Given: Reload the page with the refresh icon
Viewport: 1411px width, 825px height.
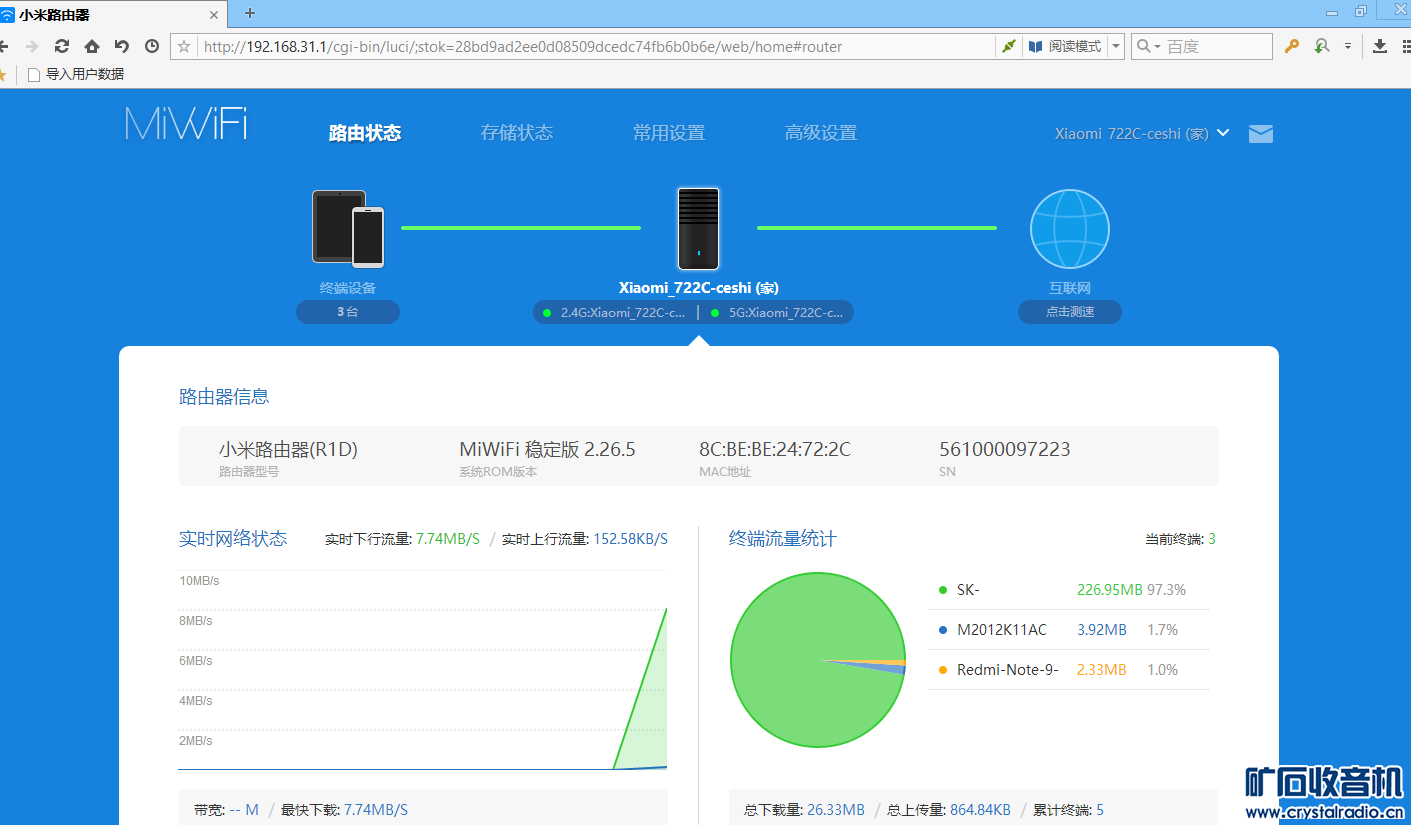Looking at the screenshot, I should coord(62,46).
